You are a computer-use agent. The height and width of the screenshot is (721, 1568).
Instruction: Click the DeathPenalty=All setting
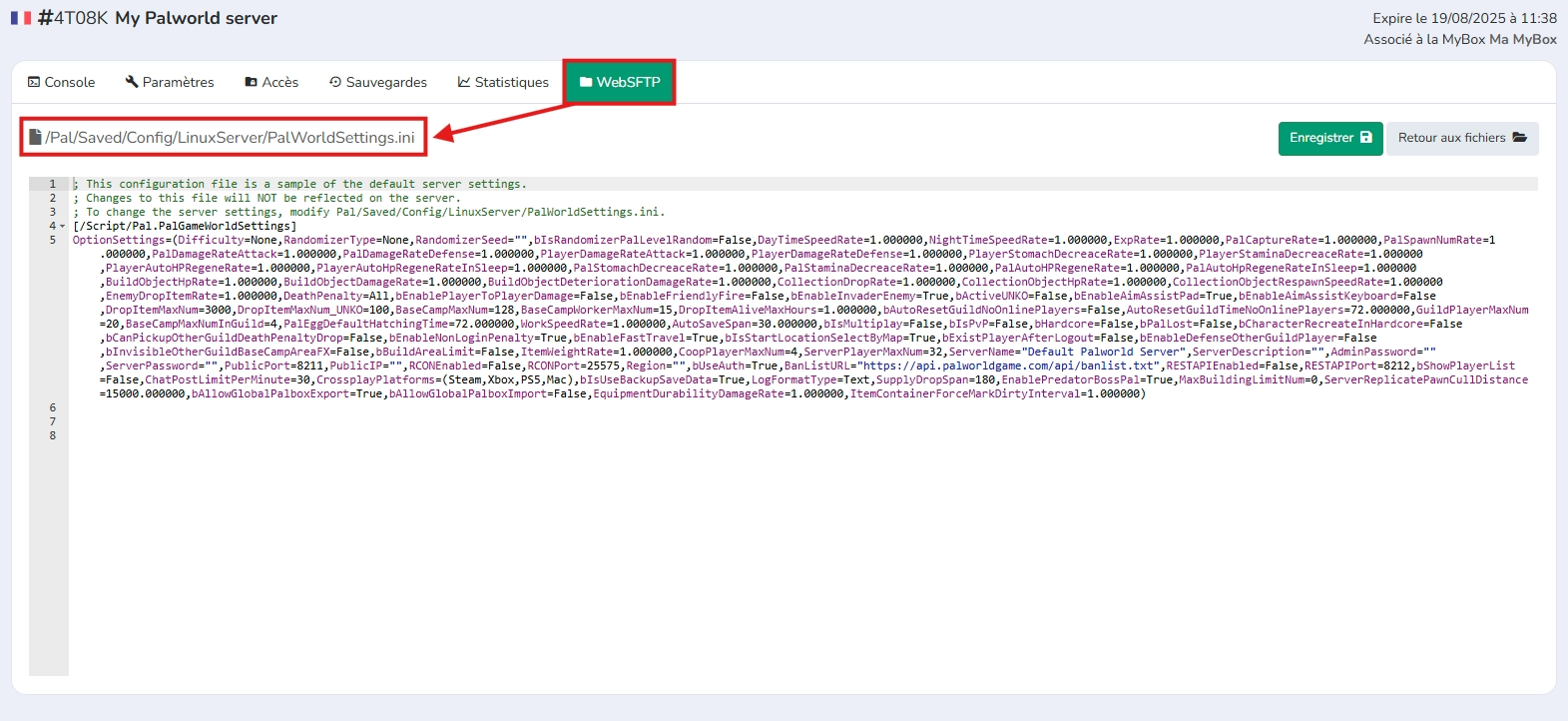pyautogui.click(x=335, y=296)
